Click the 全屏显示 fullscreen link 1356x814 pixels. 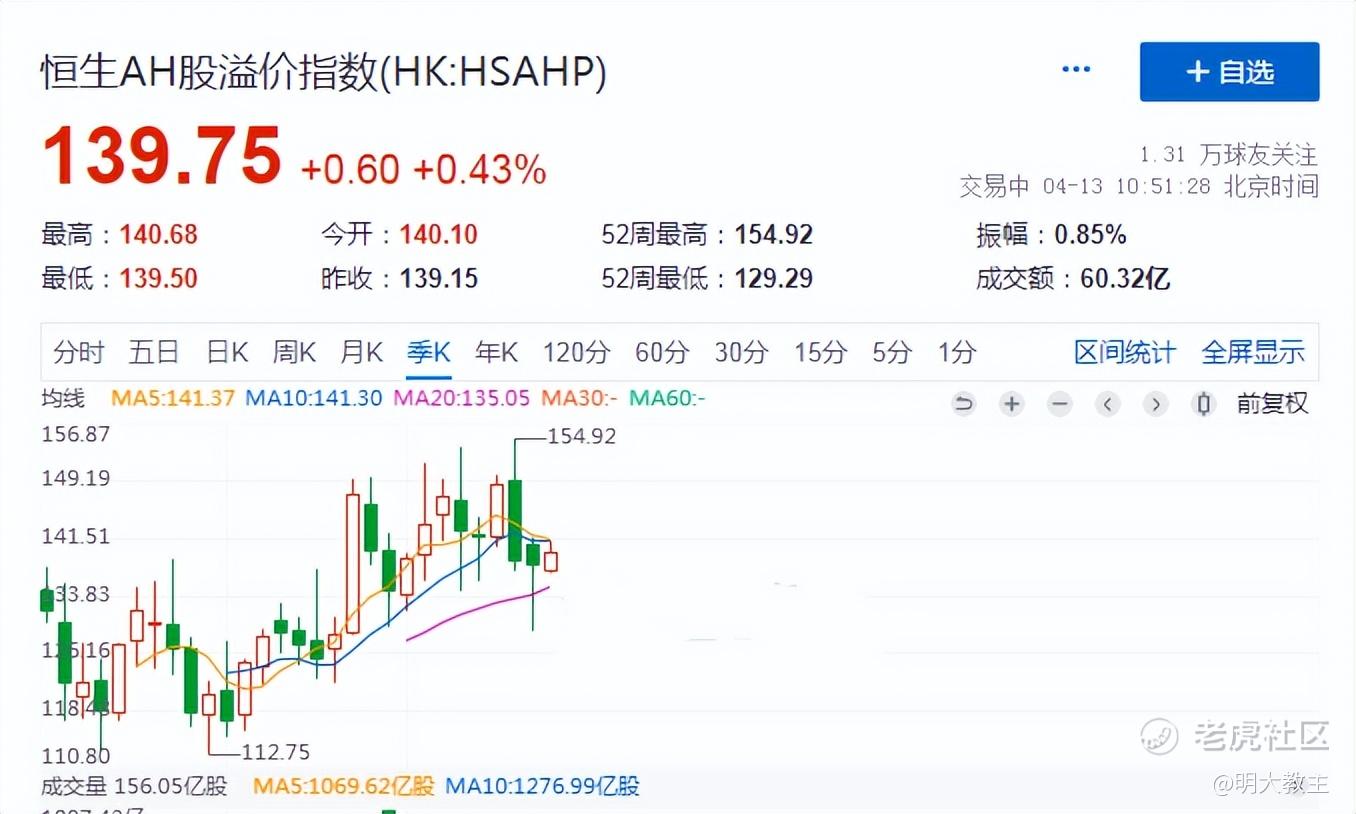tap(1253, 352)
